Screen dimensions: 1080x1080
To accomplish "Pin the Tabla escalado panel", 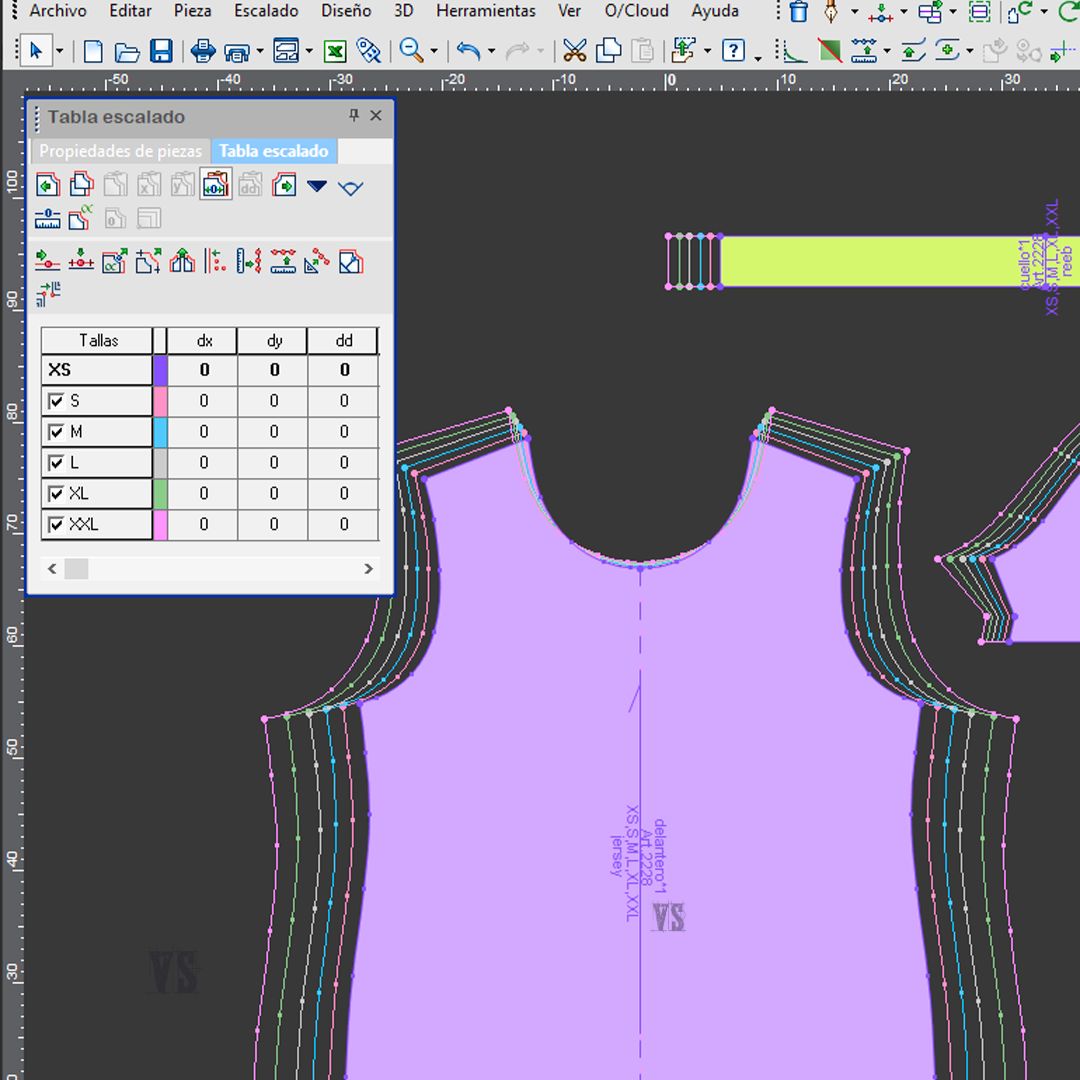I will [x=353, y=116].
